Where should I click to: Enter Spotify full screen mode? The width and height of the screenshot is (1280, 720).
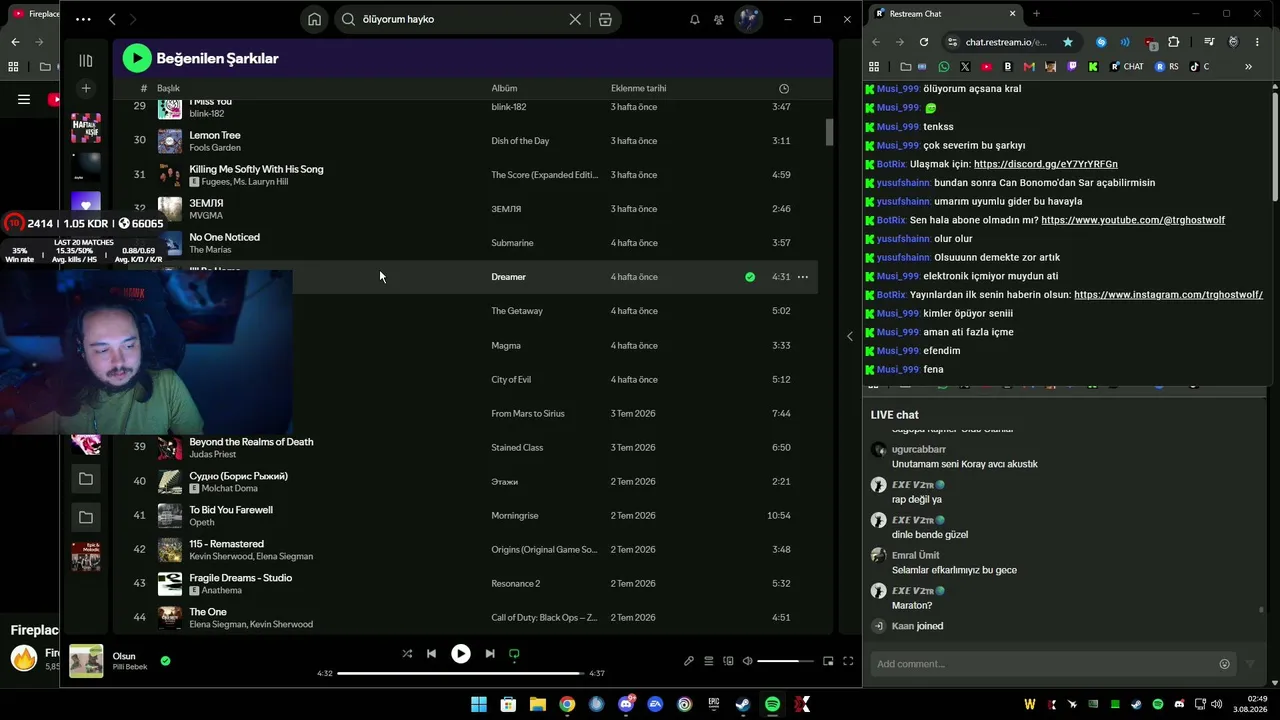[x=848, y=661]
